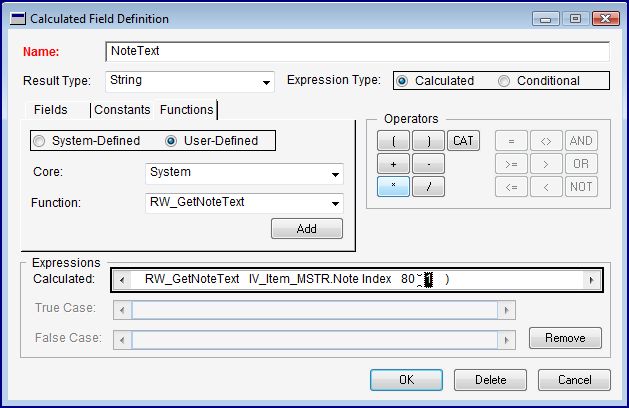Click the window system menu icon

pos(18,18)
